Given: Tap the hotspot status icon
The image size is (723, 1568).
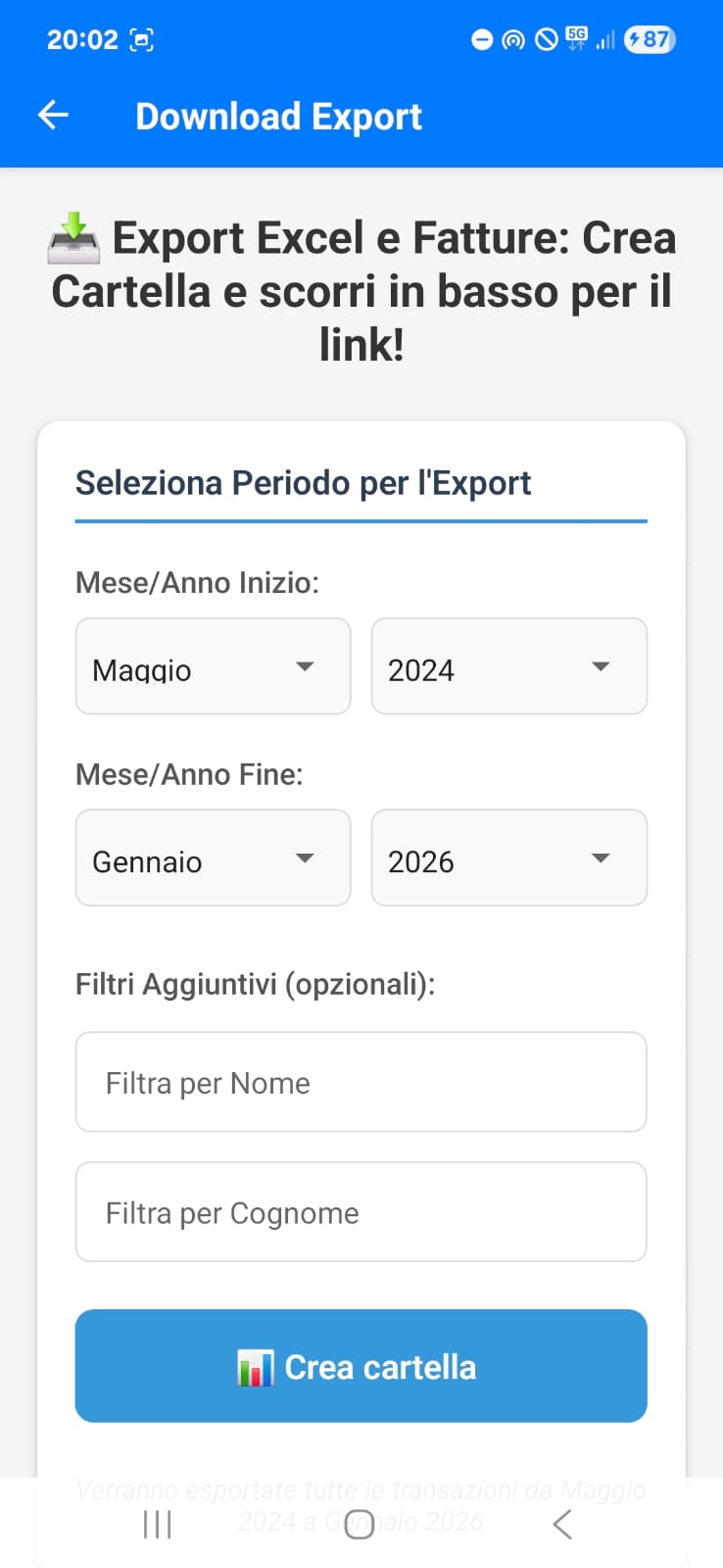Looking at the screenshot, I should 513,40.
